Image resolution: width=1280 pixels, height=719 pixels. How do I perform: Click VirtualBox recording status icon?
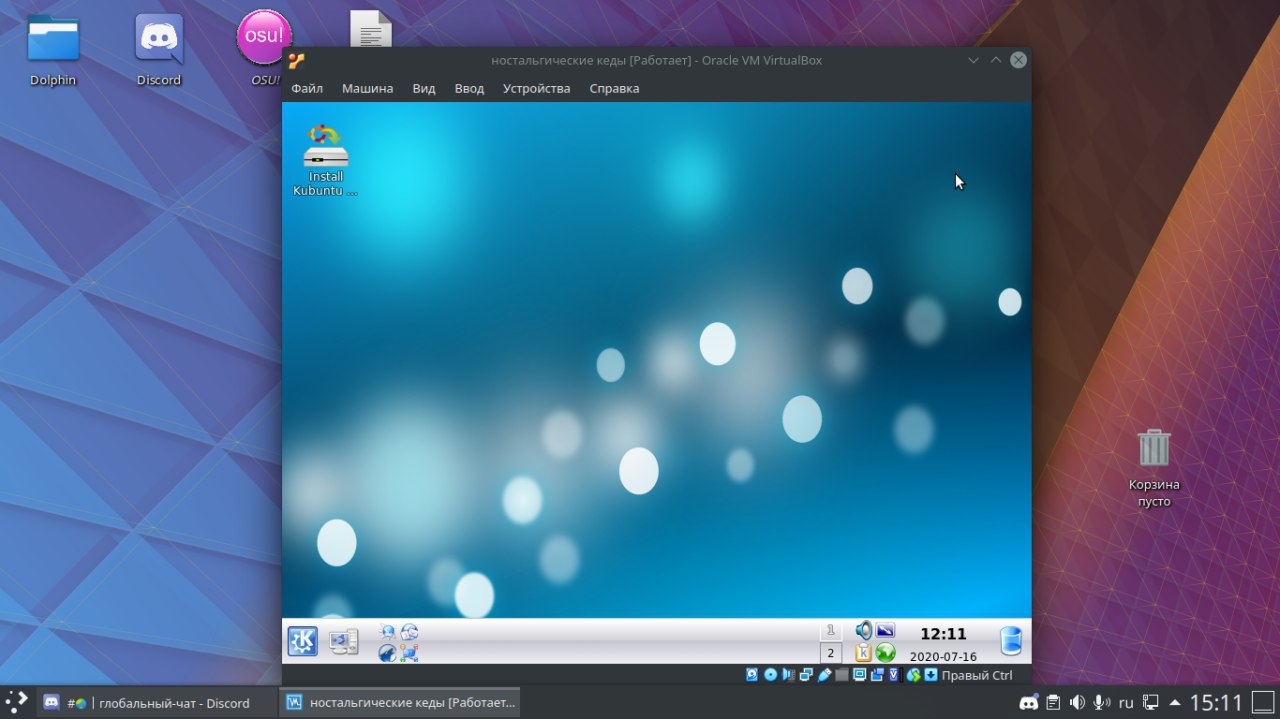[x=877, y=675]
